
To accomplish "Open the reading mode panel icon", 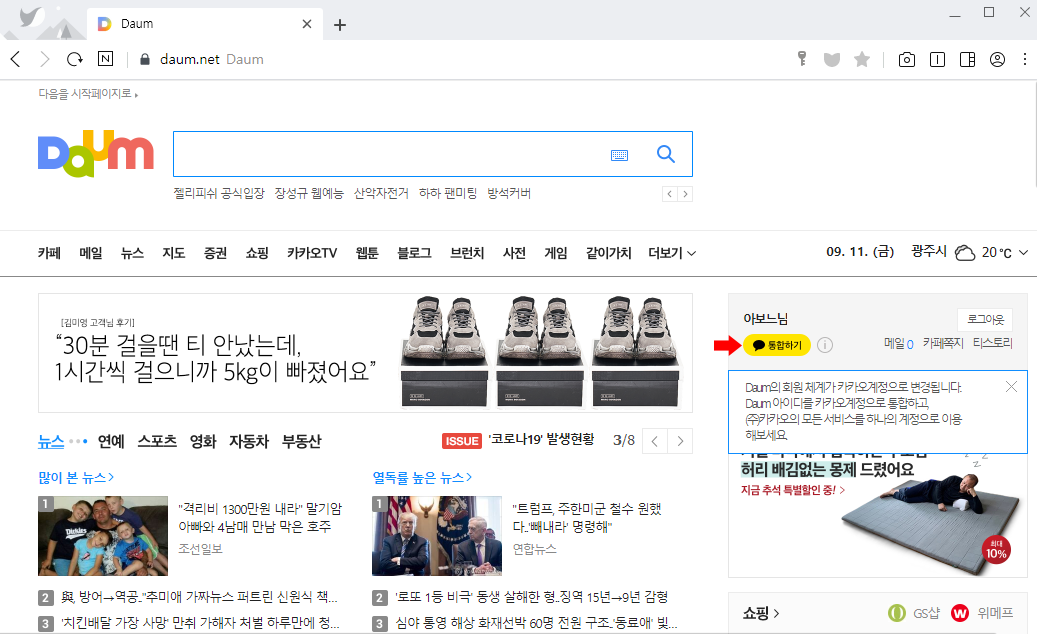I will point(937,60).
